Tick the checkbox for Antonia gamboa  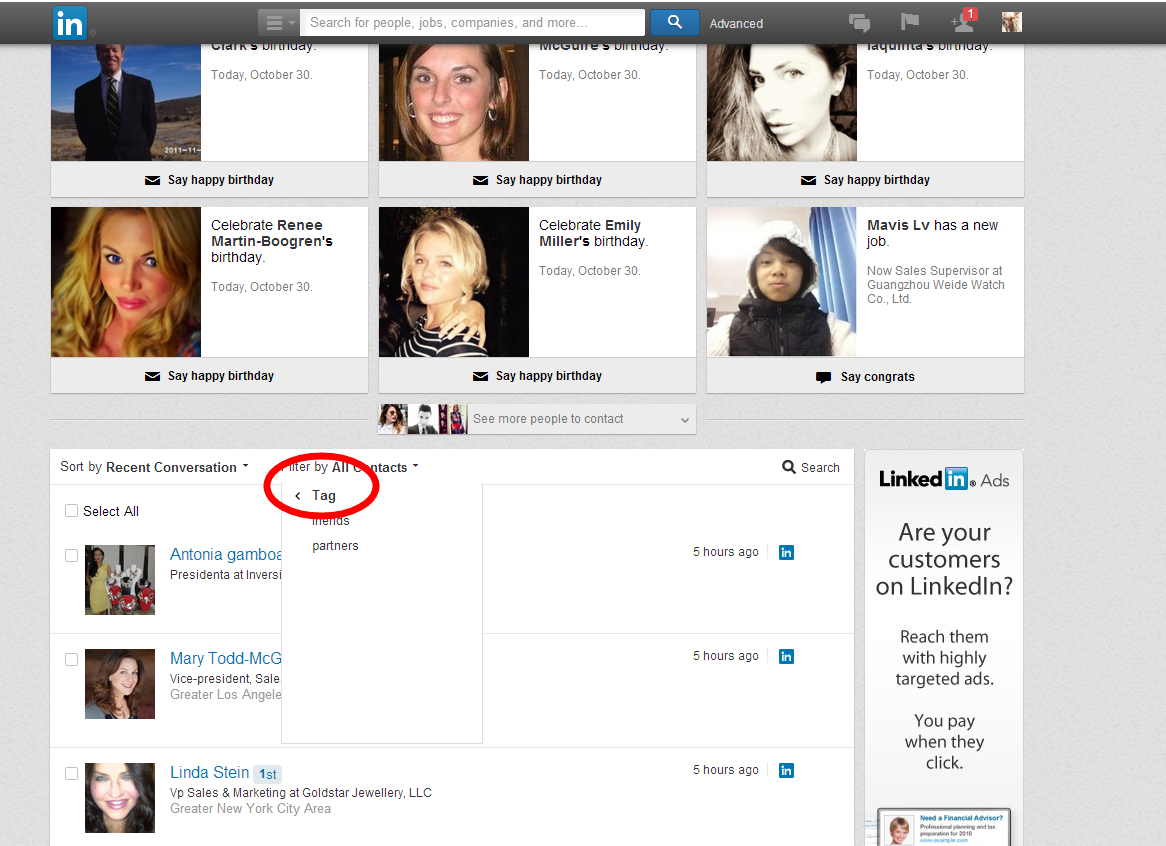point(71,555)
